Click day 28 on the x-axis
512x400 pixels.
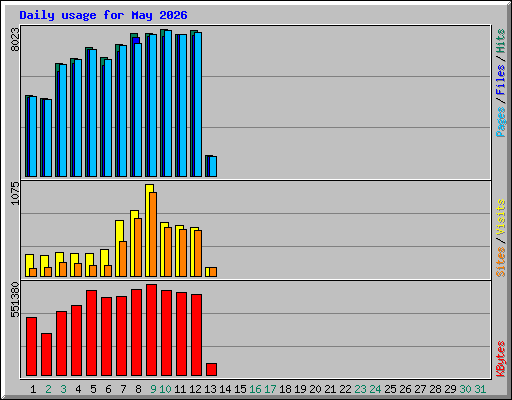coord(435,389)
